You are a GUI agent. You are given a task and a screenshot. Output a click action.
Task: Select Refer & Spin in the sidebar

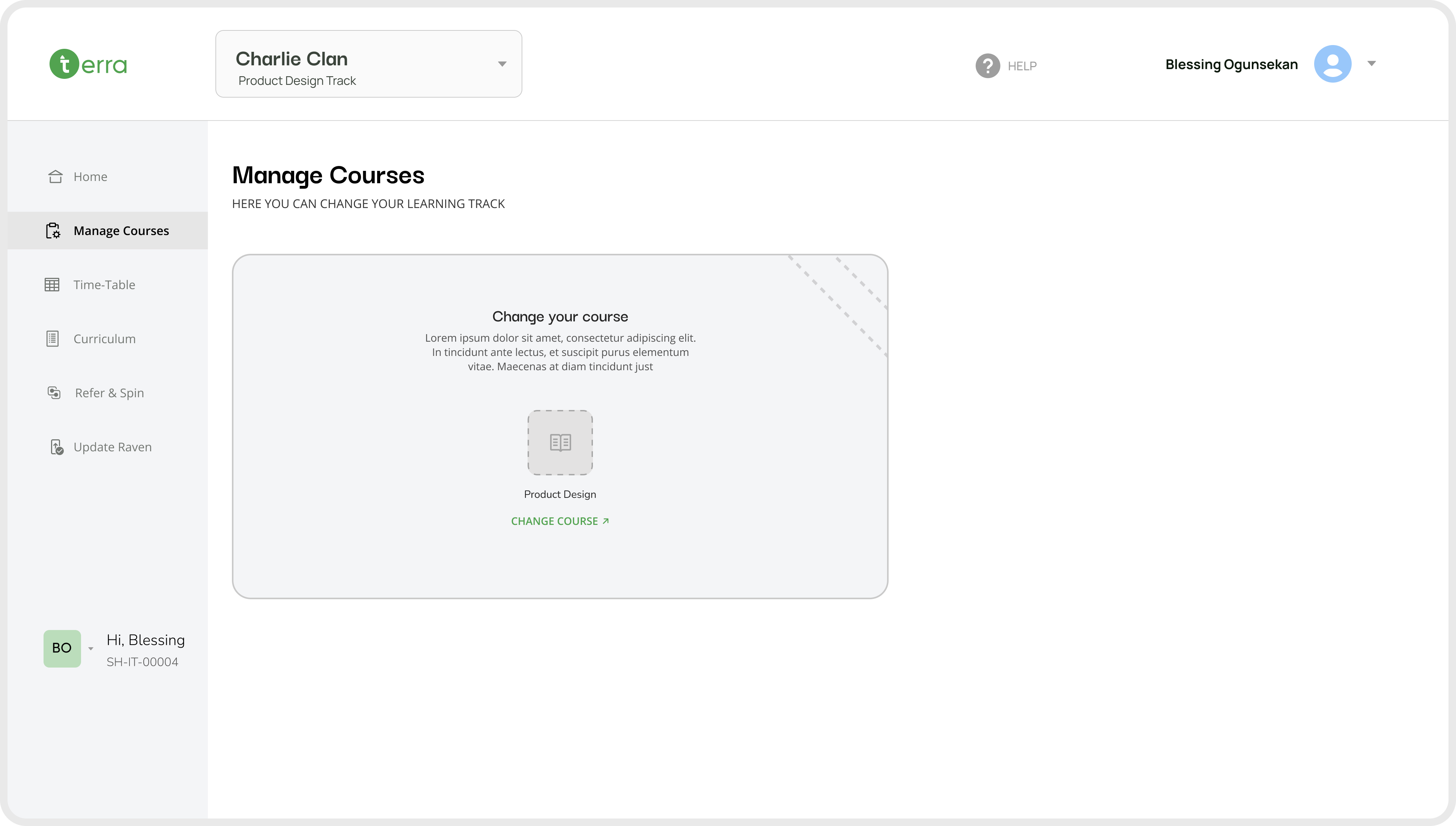pos(110,393)
